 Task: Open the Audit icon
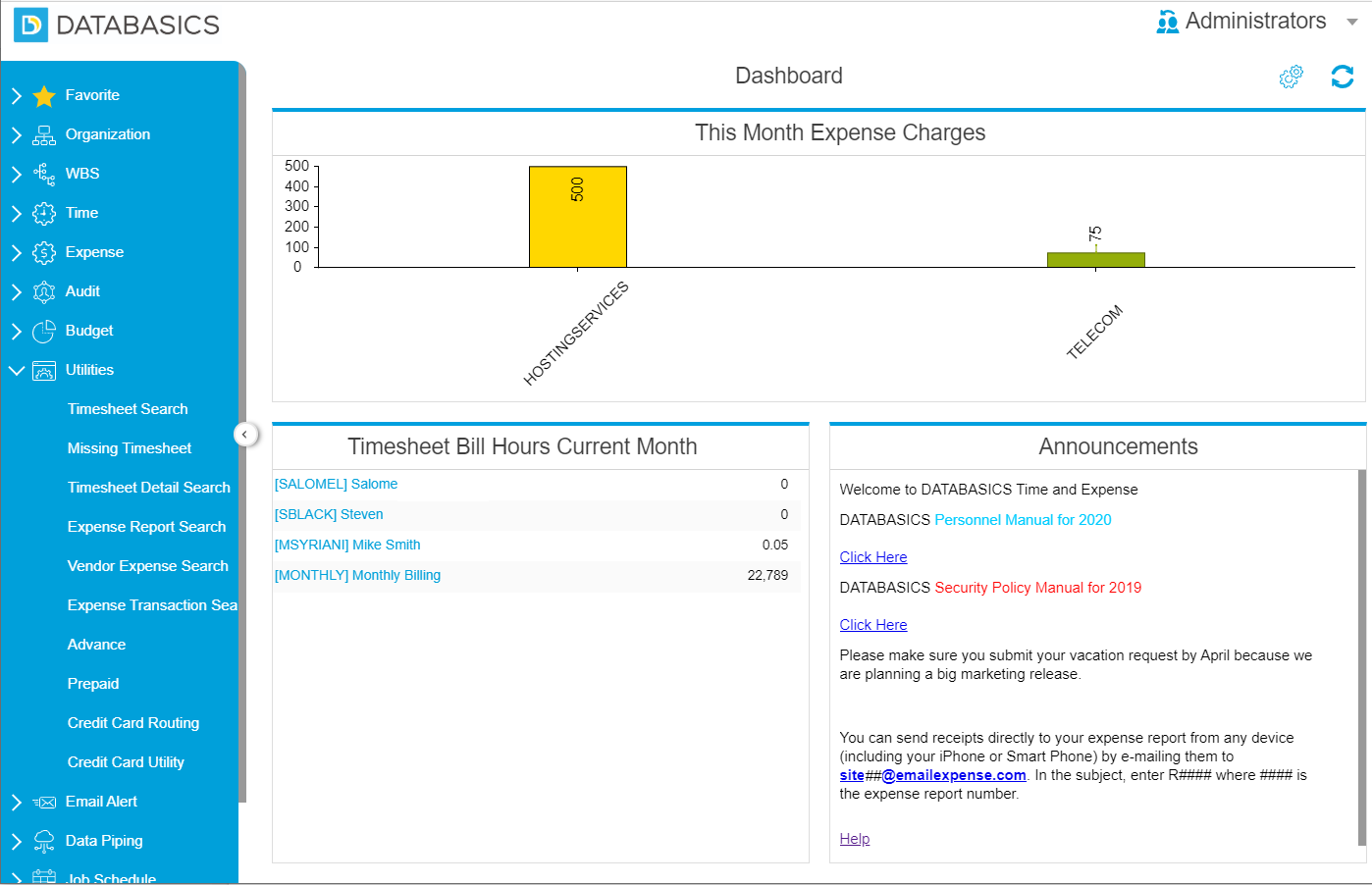(43, 291)
